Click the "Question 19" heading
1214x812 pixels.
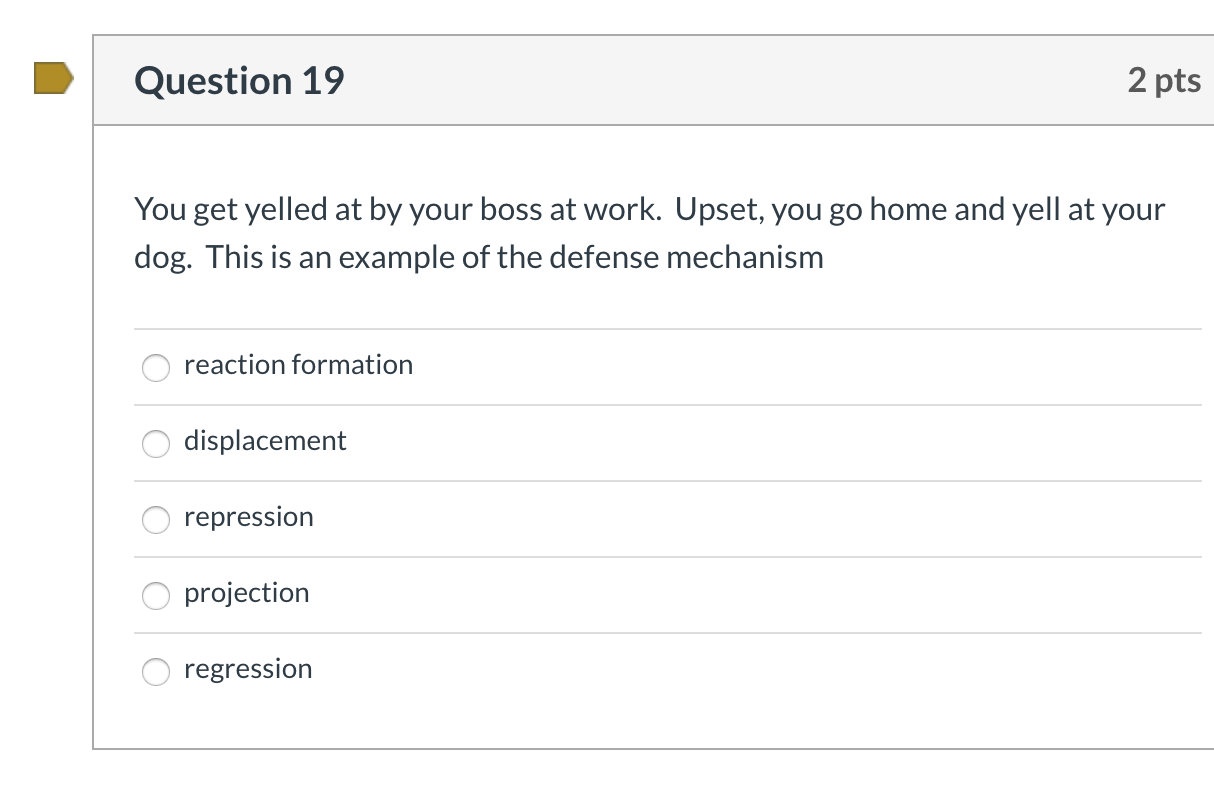[x=239, y=80]
